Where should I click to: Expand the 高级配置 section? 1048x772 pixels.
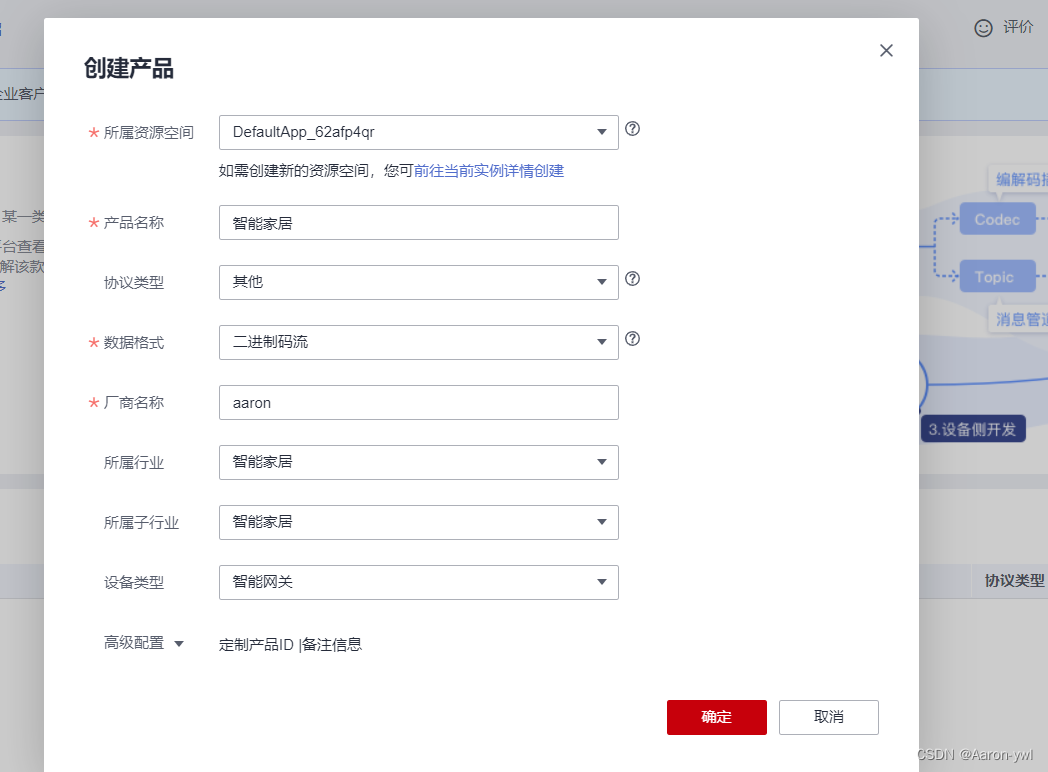(x=144, y=644)
